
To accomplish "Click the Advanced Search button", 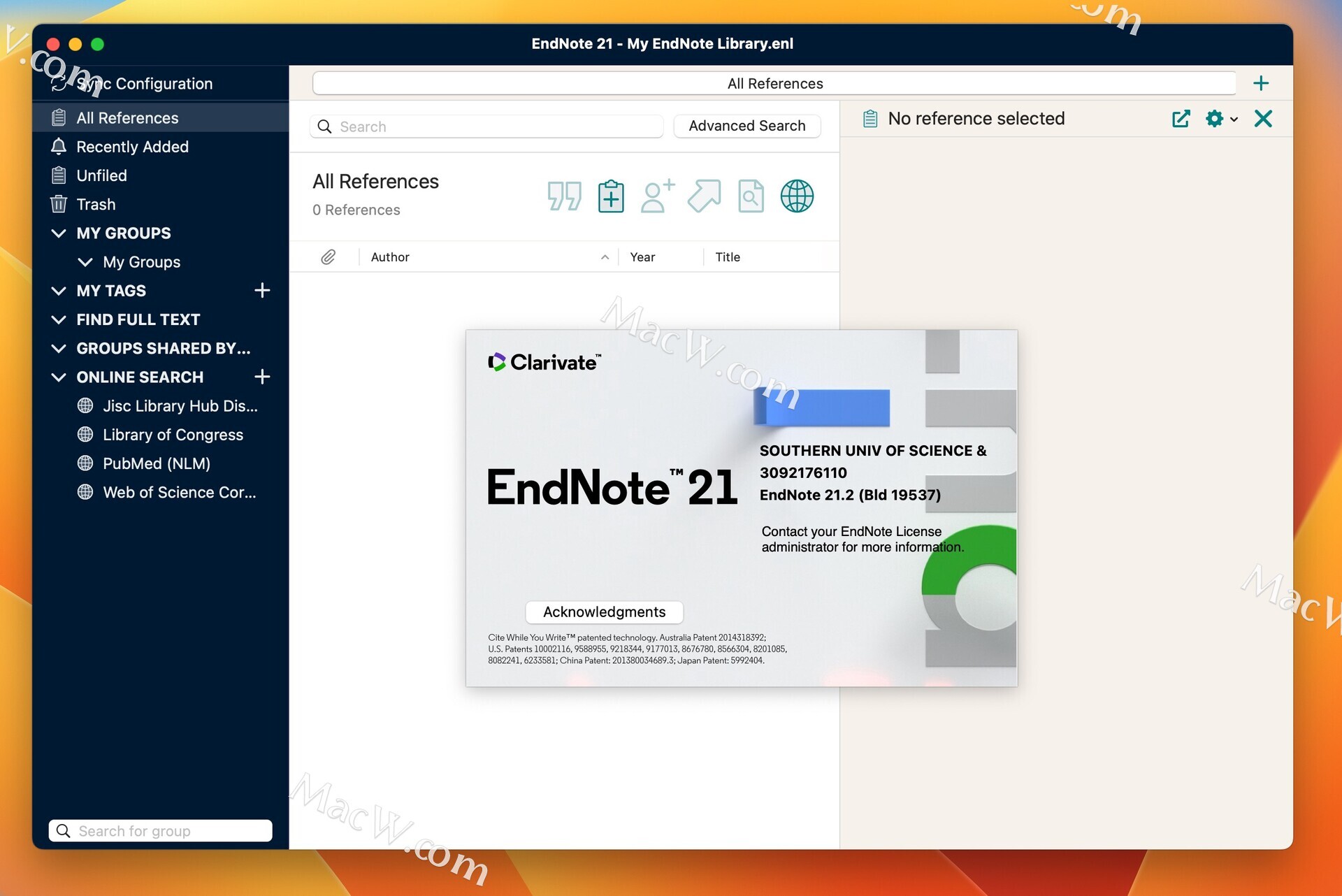I will tap(746, 126).
